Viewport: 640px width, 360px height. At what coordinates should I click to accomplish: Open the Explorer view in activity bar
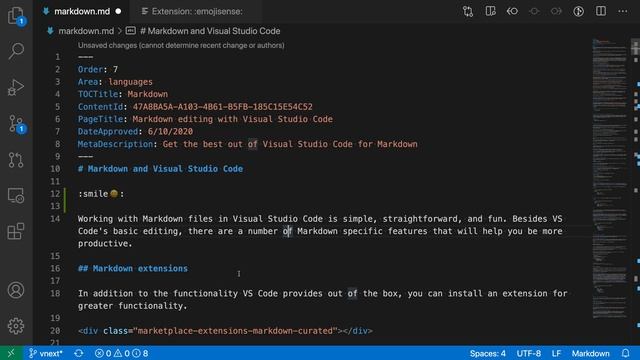point(16,16)
